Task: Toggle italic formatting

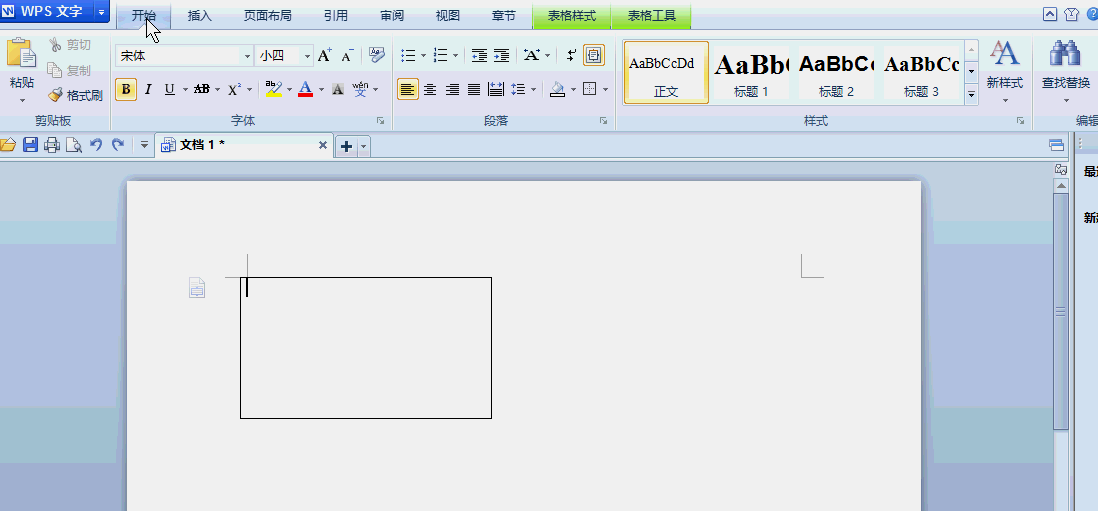Action: (148, 90)
